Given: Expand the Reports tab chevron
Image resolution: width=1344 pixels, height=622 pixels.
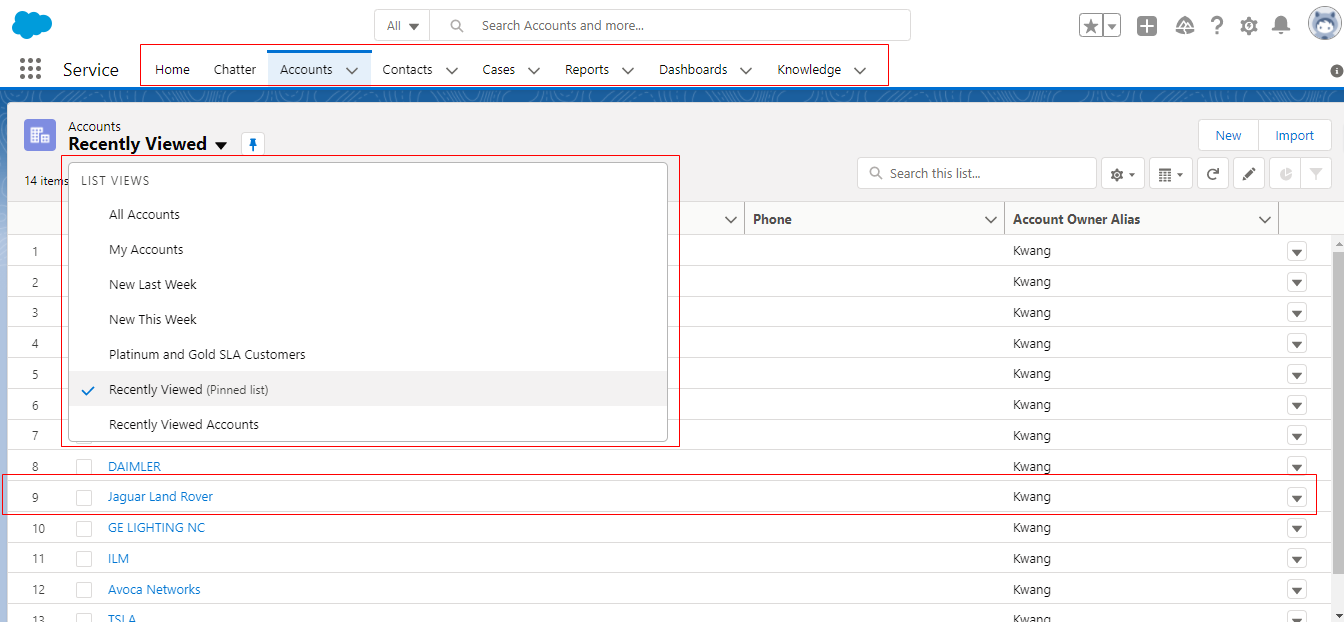Looking at the screenshot, I should [x=628, y=70].
